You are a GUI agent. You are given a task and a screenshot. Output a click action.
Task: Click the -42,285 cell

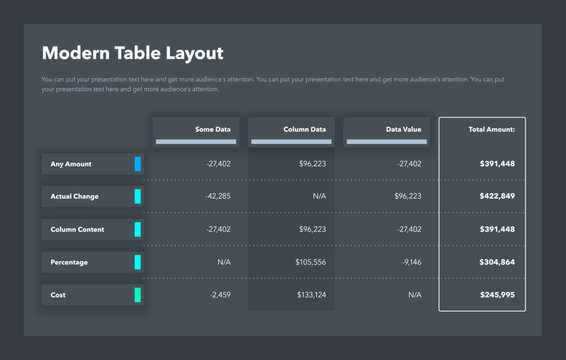click(218, 196)
